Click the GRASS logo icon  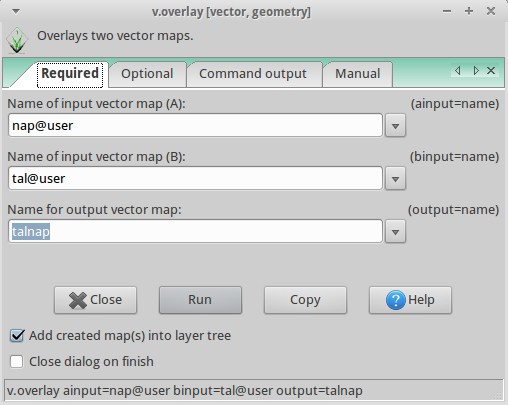tap(17, 40)
